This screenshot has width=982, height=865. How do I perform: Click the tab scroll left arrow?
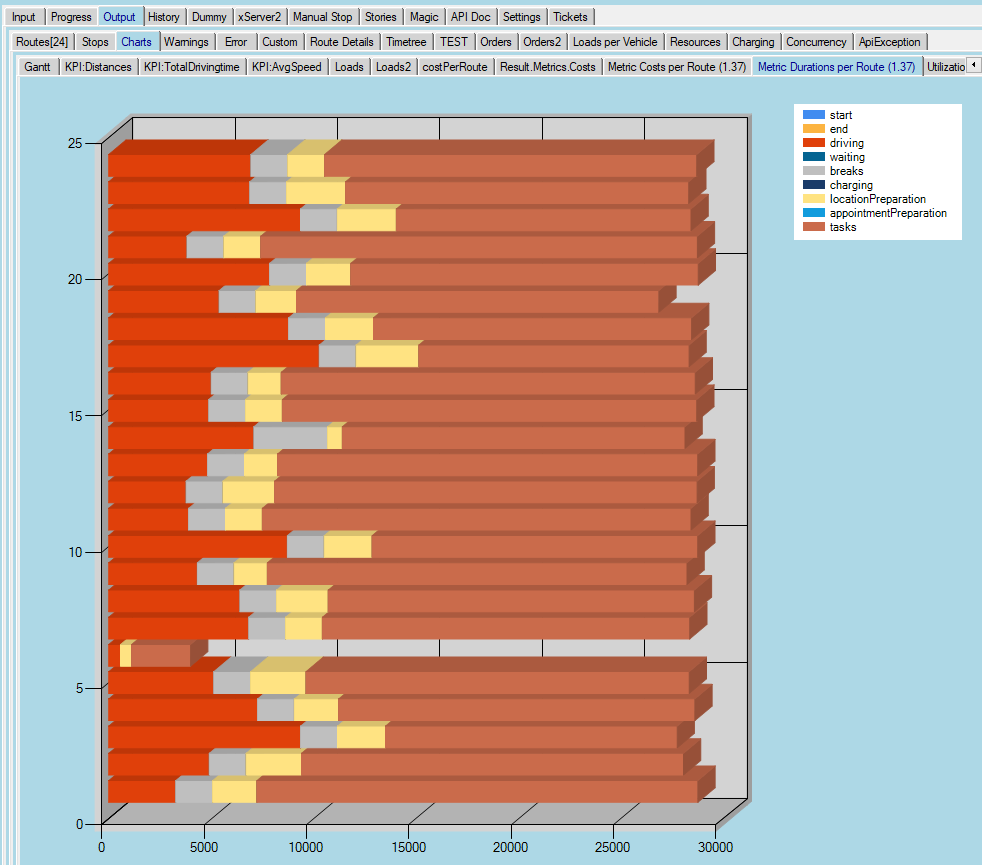coord(973,65)
